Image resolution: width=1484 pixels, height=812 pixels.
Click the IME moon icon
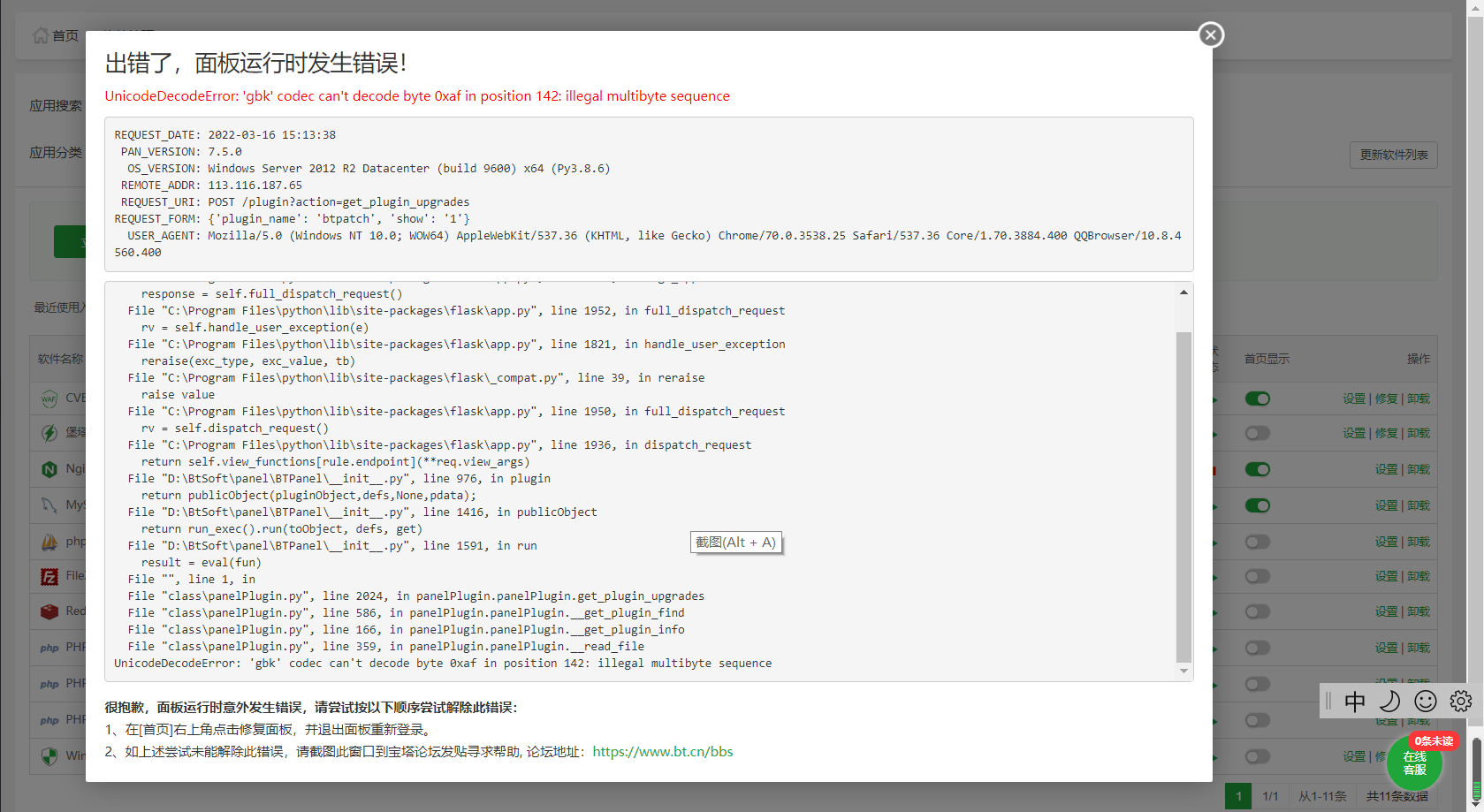(1390, 702)
